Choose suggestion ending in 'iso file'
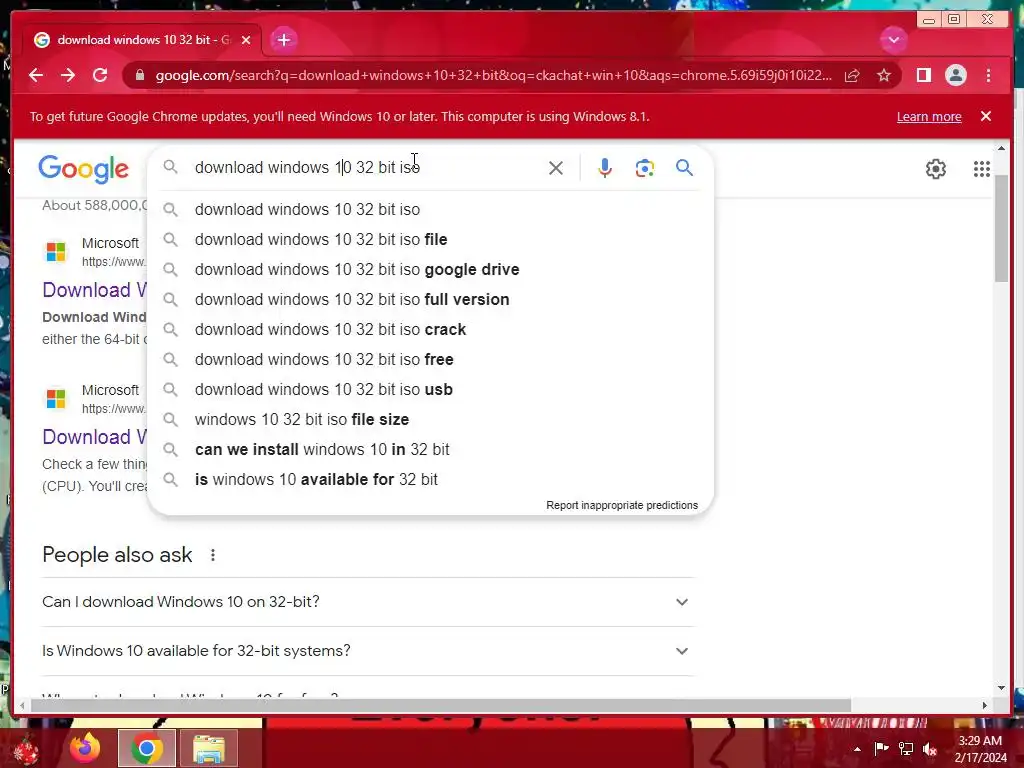Screen dimensions: 1024x768 (431, 240)
